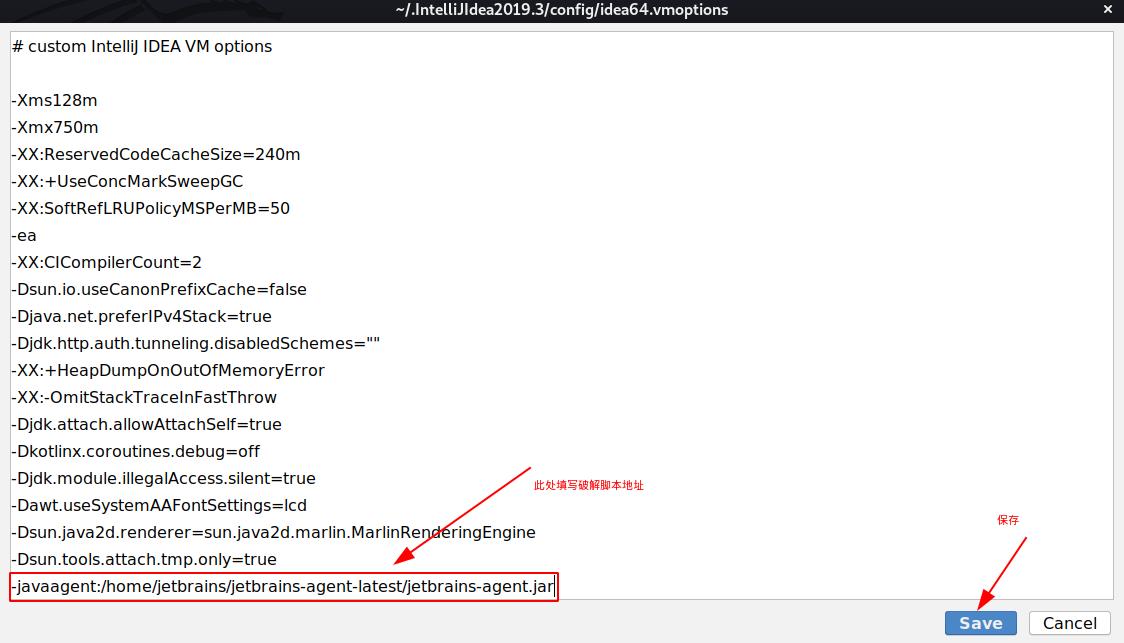The height and width of the screenshot is (643, 1124).
Task: Click the -Xms128m line
Action: tap(54, 100)
